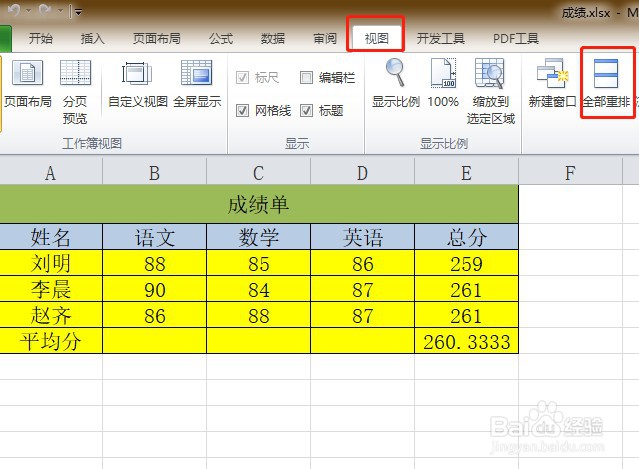Click the Undo arrow in quick access toolbar
Image resolution: width=639 pixels, height=469 pixels.
click(x=14, y=10)
